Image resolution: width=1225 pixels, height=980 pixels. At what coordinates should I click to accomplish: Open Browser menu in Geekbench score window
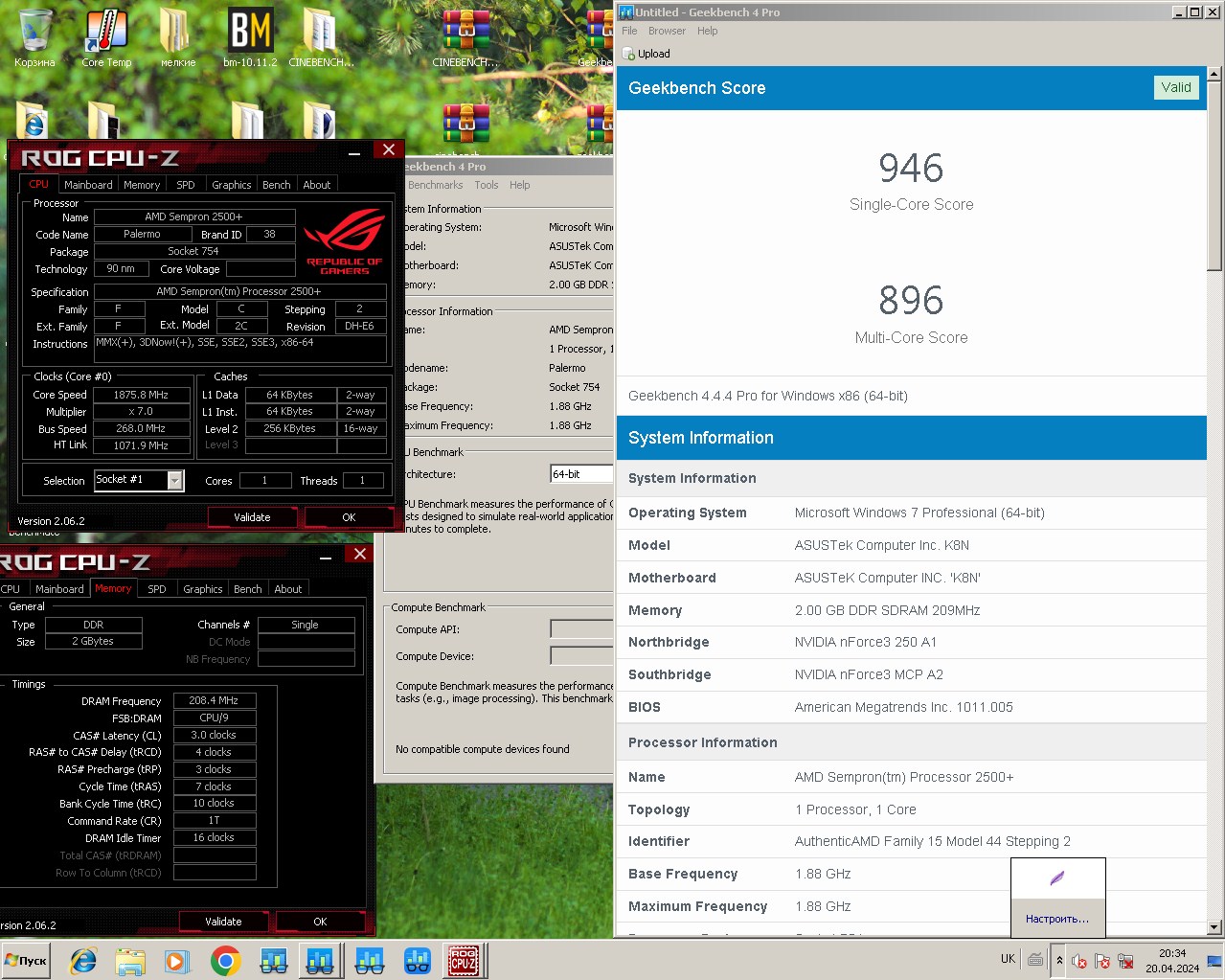click(667, 31)
